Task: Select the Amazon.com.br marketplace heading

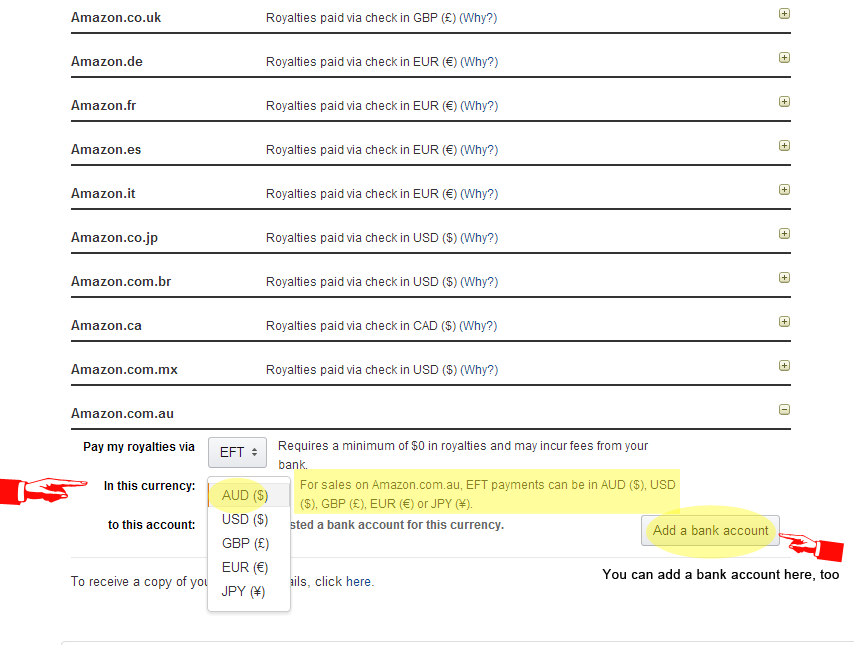Action: [121, 282]
